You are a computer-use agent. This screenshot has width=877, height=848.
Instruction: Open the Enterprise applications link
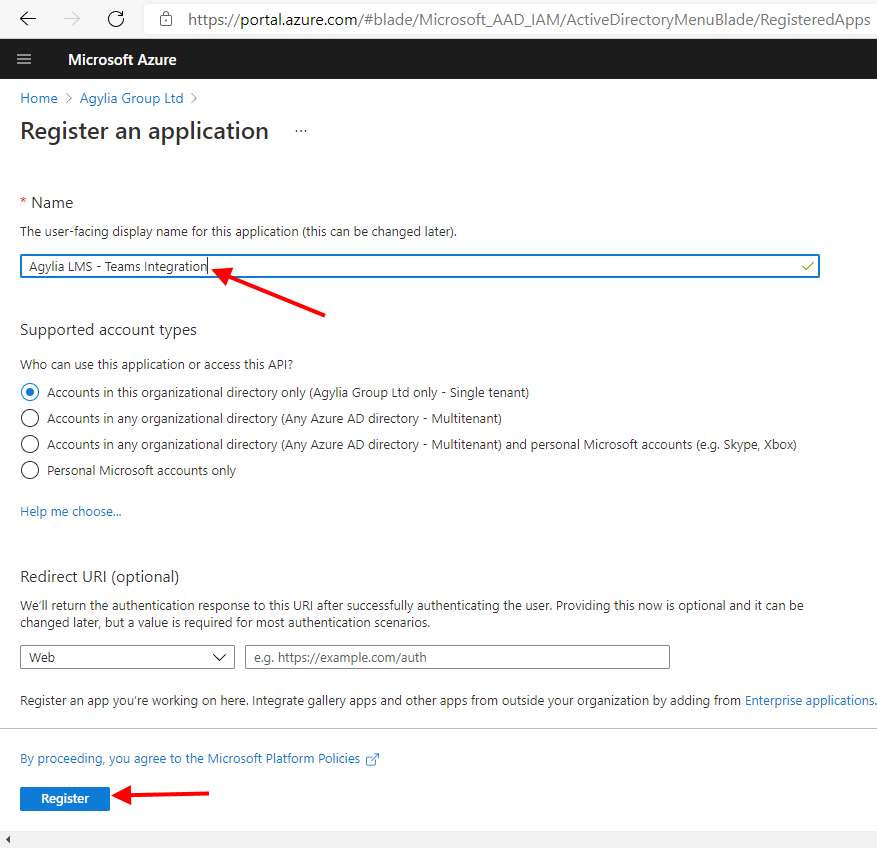click(x=809, y=700)
